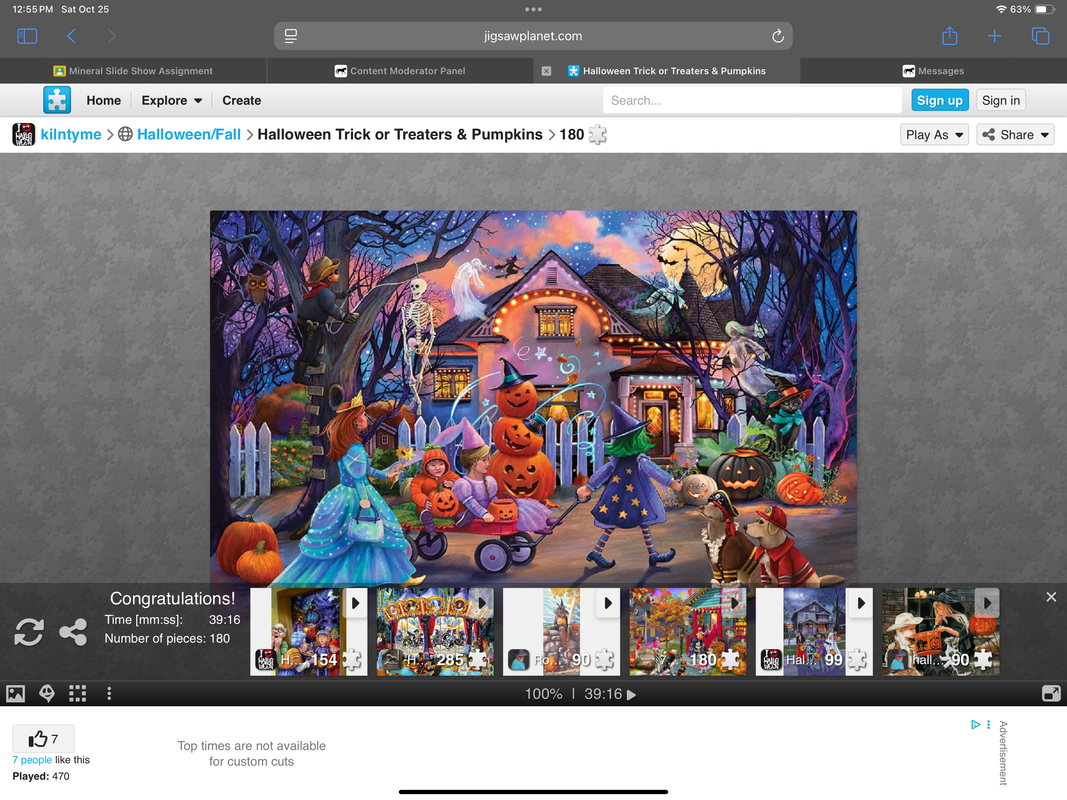This screenshot has width=1067, height=800.
Task: Toggle the Safari sidebar icon
Action: tap(27, 36)
